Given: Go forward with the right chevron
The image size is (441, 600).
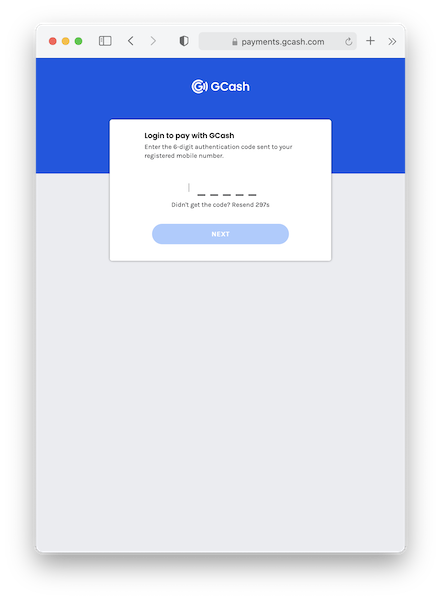Looking at the screenshot, I should 153,41.
